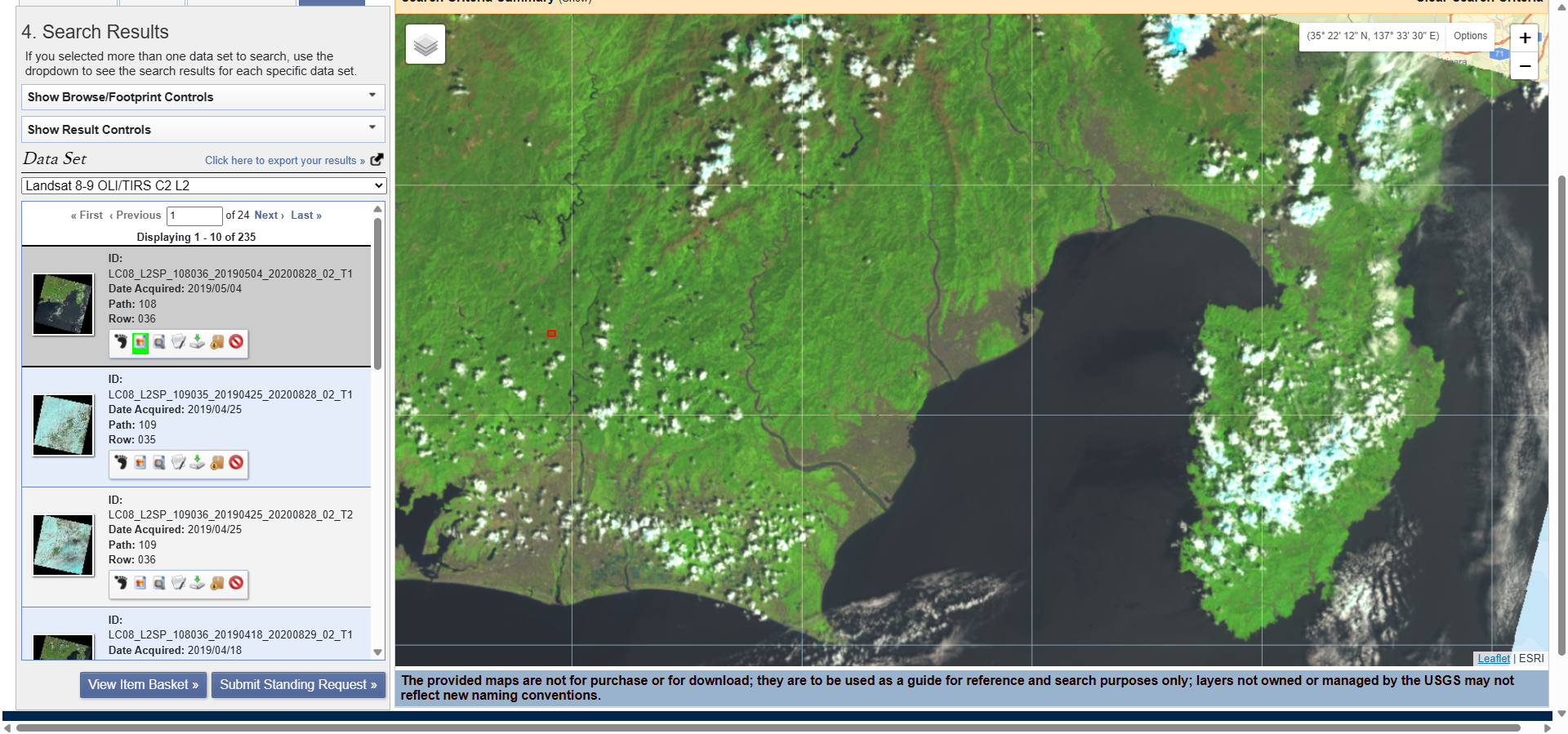Jump to the Last results page
Viewport: 1568px width, 734px height.
[305, 216]
